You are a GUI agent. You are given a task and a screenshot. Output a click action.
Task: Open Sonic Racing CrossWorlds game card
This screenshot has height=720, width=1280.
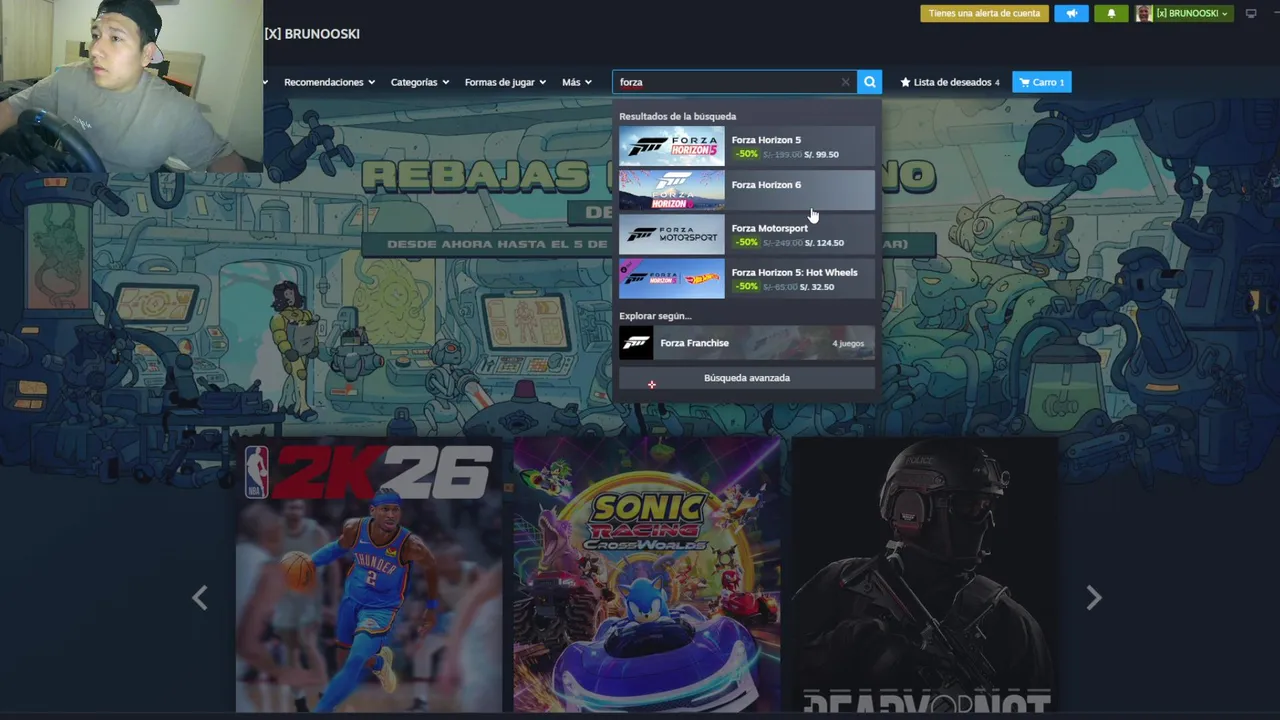647,574
